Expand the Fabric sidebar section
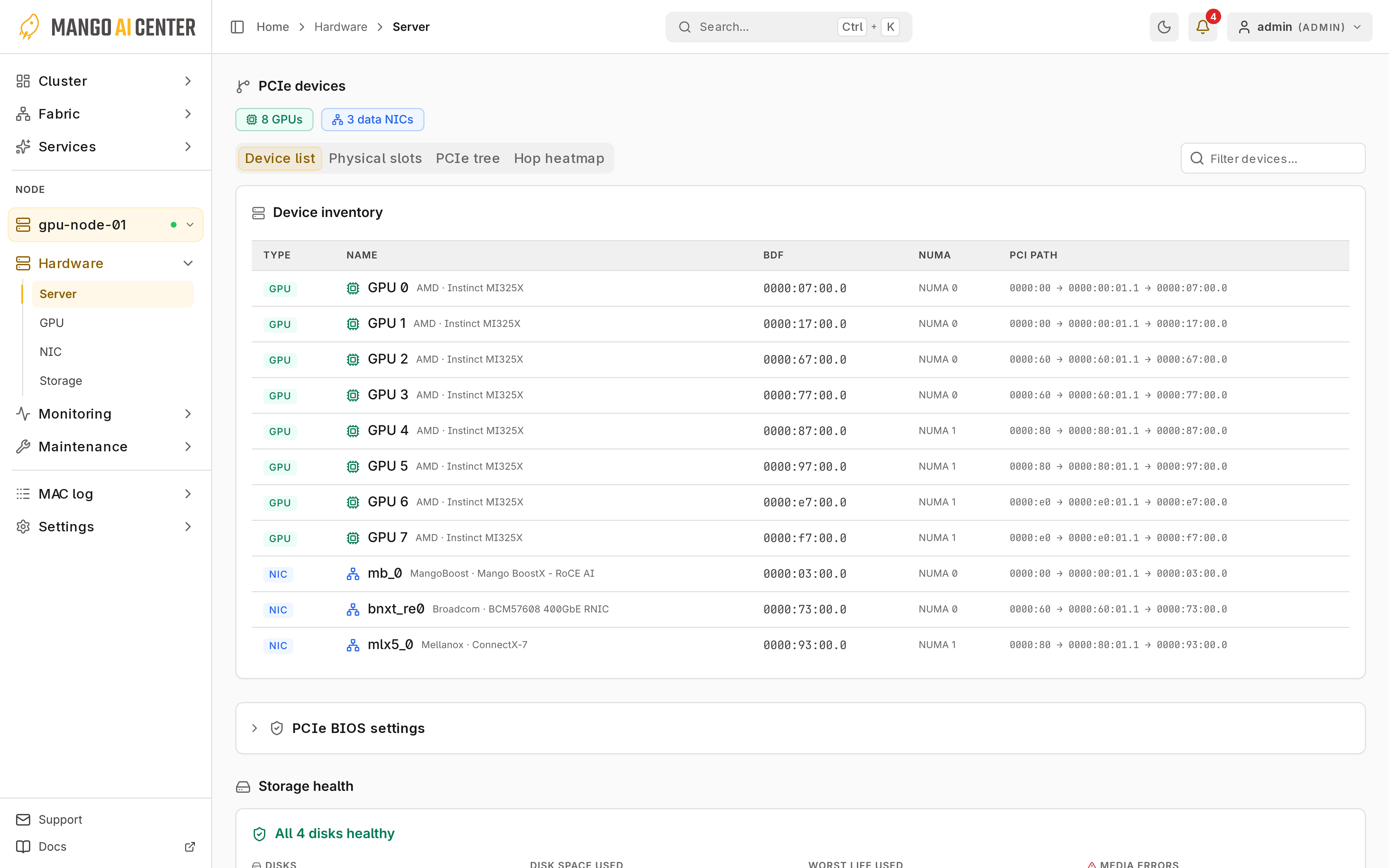Screen dimensions: 1389x868 (105, 114)
